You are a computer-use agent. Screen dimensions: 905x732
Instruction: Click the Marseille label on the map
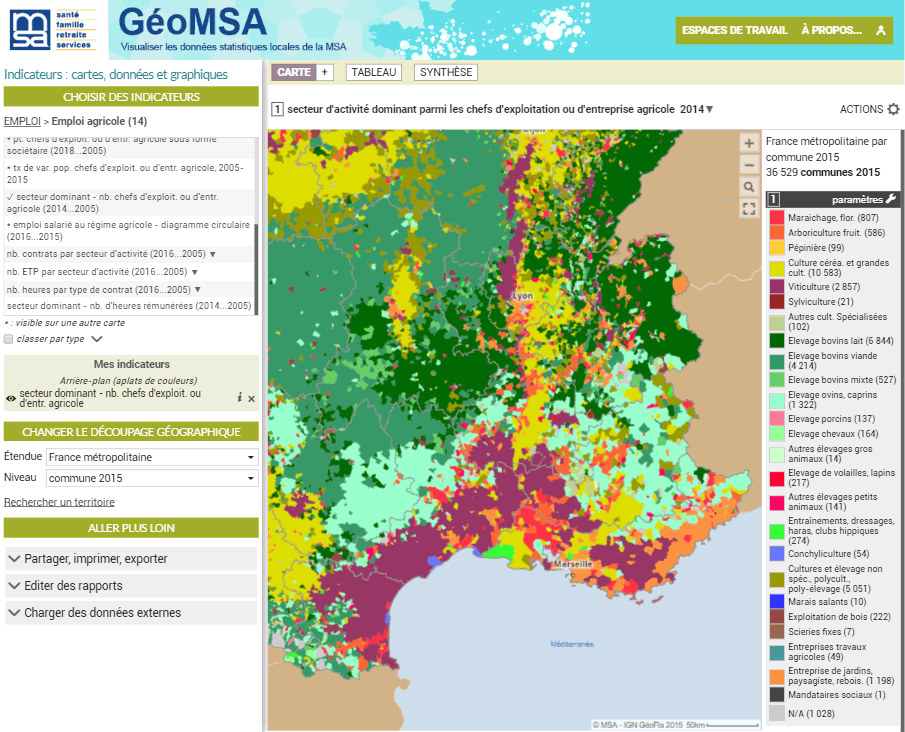coord(573,563)
